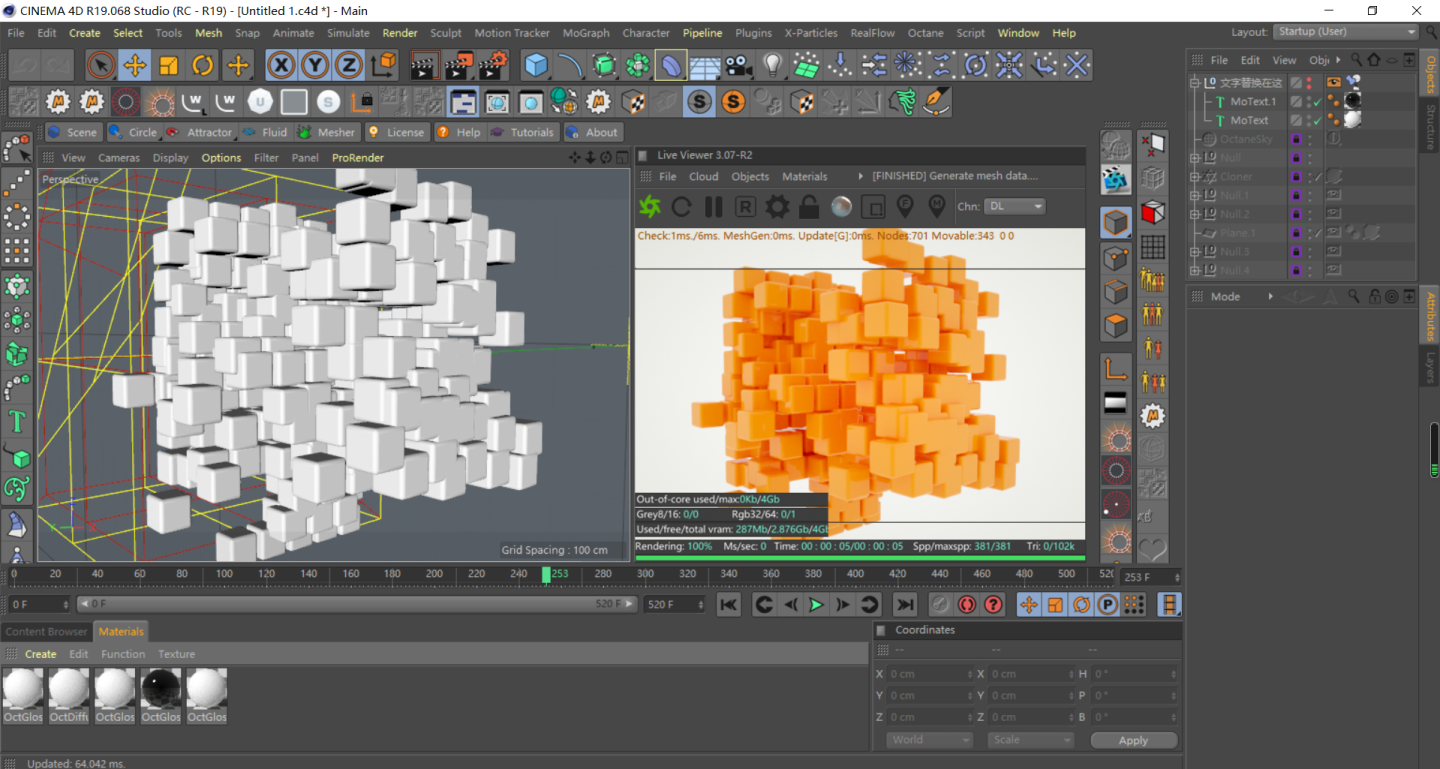Activate the Scale tool

coord(169,66)
